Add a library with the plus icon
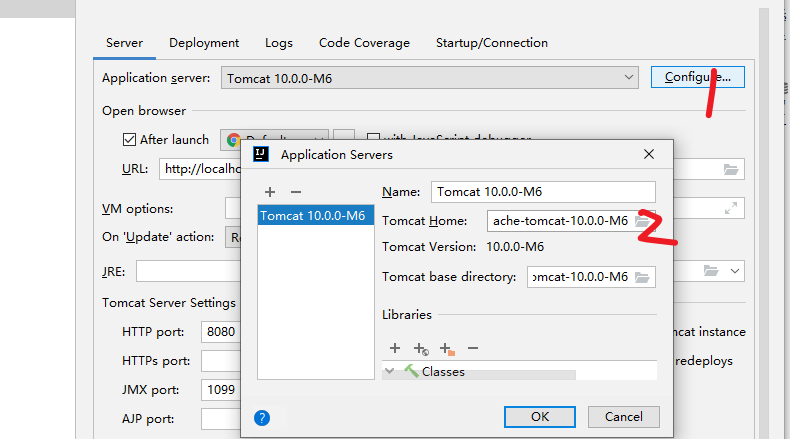Image resolution: width=790 pixels, height=439 pixels. (x=395, y=348)
